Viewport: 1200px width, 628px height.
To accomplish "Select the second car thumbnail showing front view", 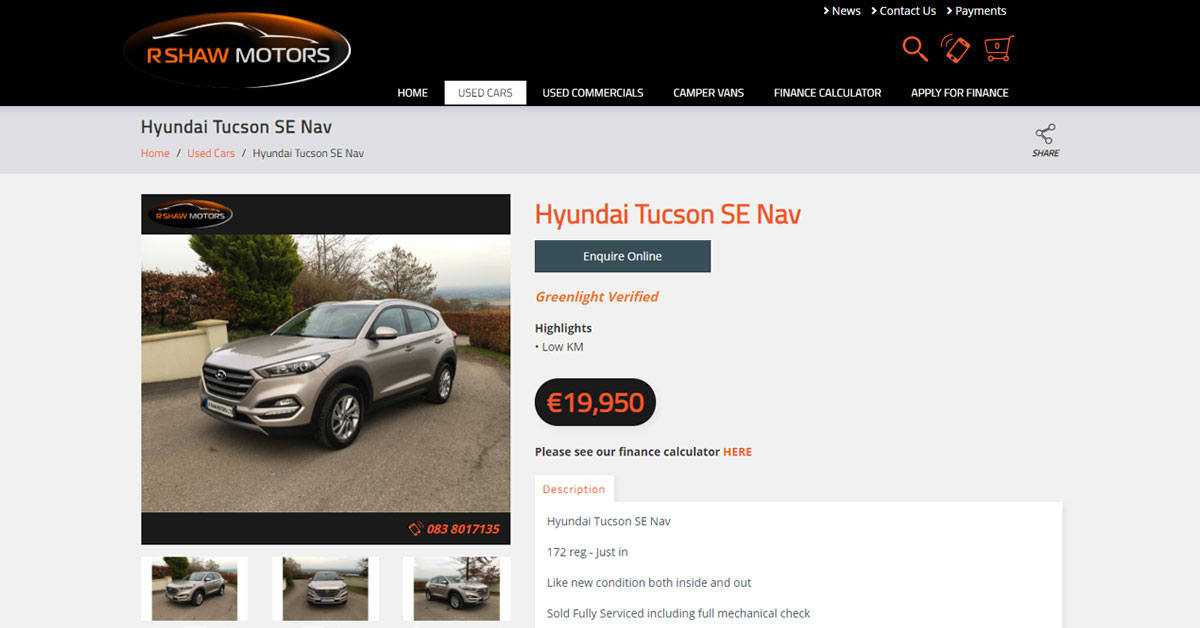I will (325, 589).
